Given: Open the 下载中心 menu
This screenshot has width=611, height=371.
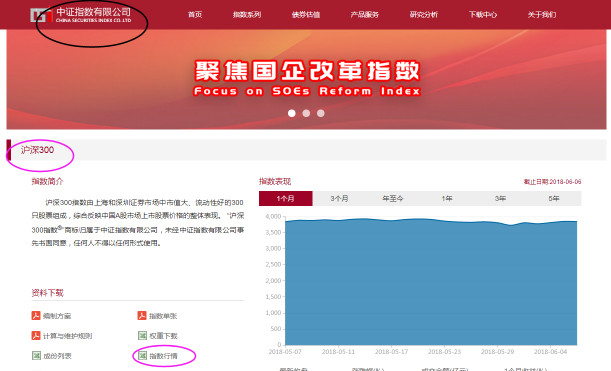Looking at the screenshot, I should [x=483, y=15].
